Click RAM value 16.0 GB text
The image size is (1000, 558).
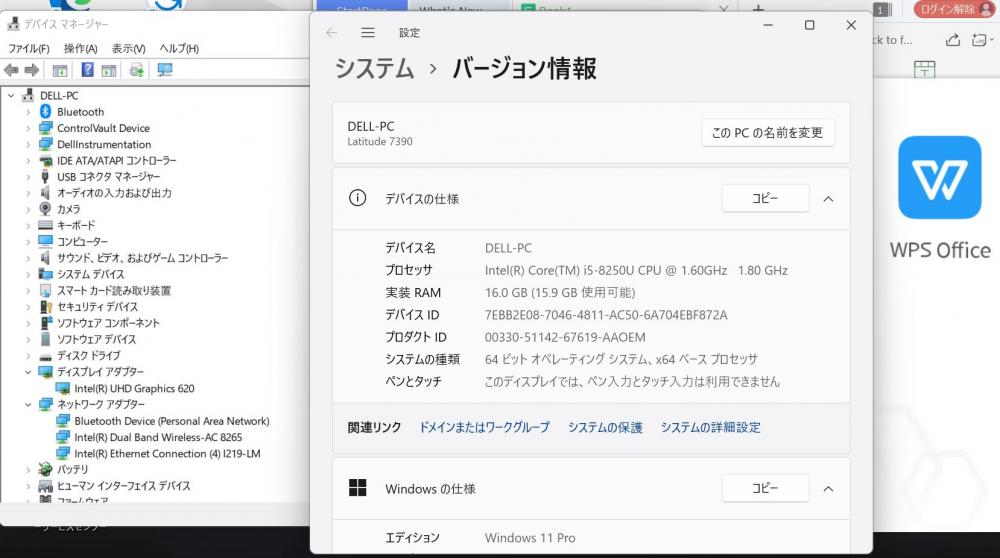point(560,293)
